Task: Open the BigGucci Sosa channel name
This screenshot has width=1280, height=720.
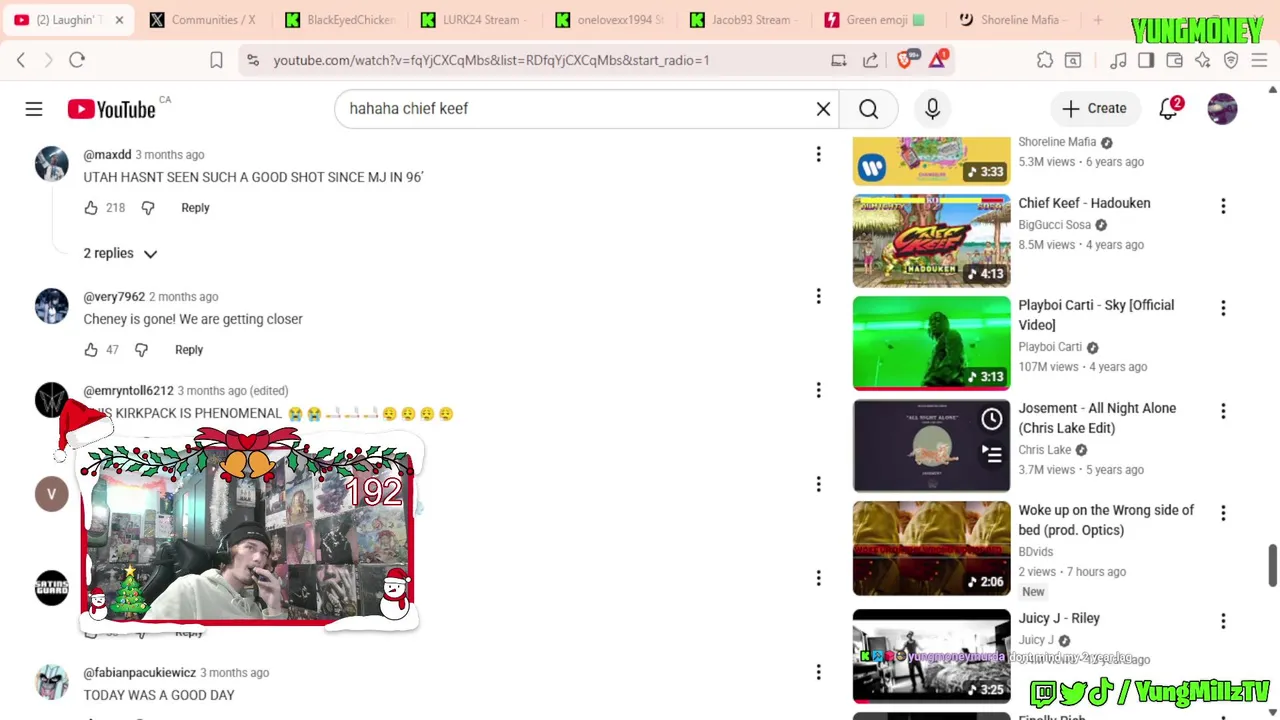Action: (1054, 225)
